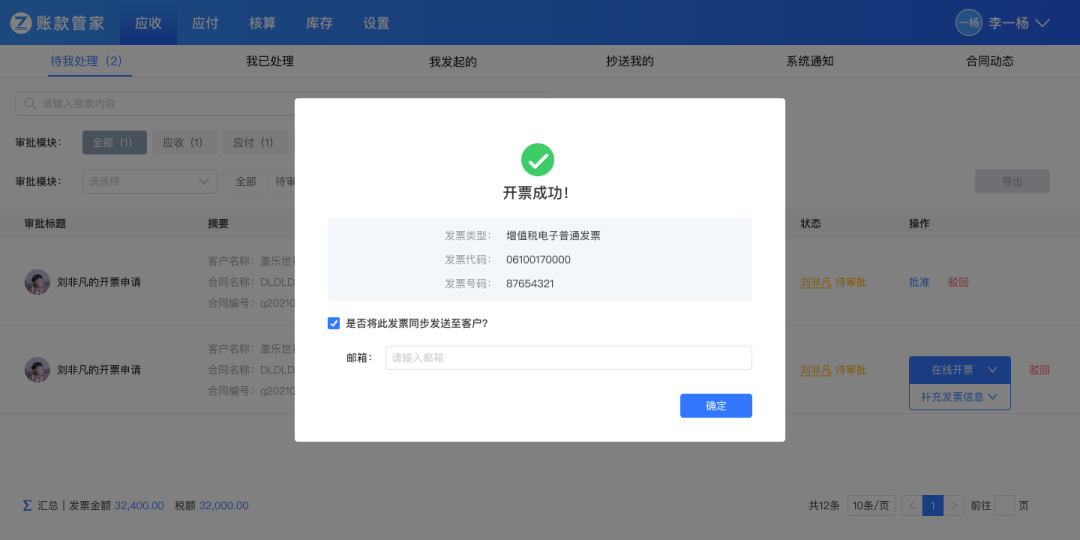This screenshot has height=540, width=1080.
Task: Click 刘非凡 link in second row status
Action: click(816, 370)
